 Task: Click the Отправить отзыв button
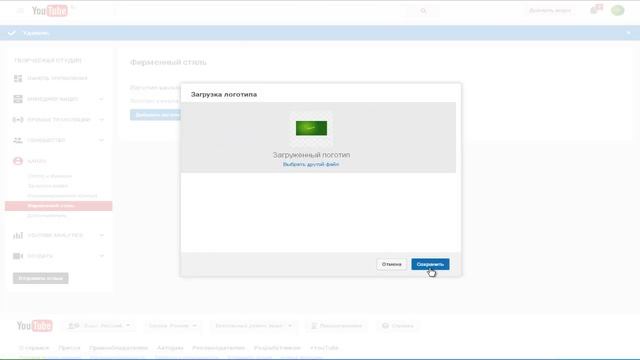[x=40, y=278]
